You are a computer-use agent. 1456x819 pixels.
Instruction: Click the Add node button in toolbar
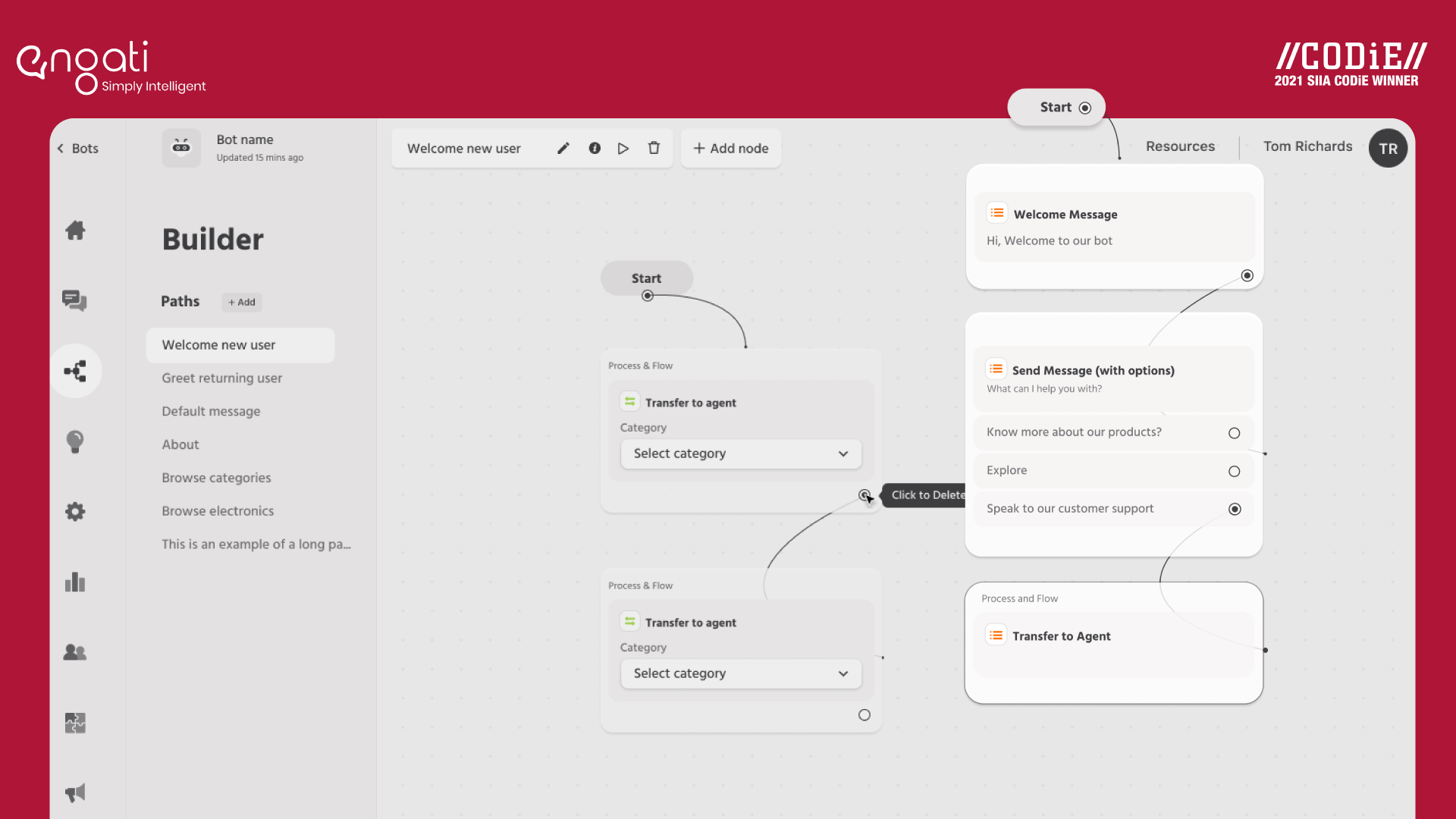(x=731, y=148)
